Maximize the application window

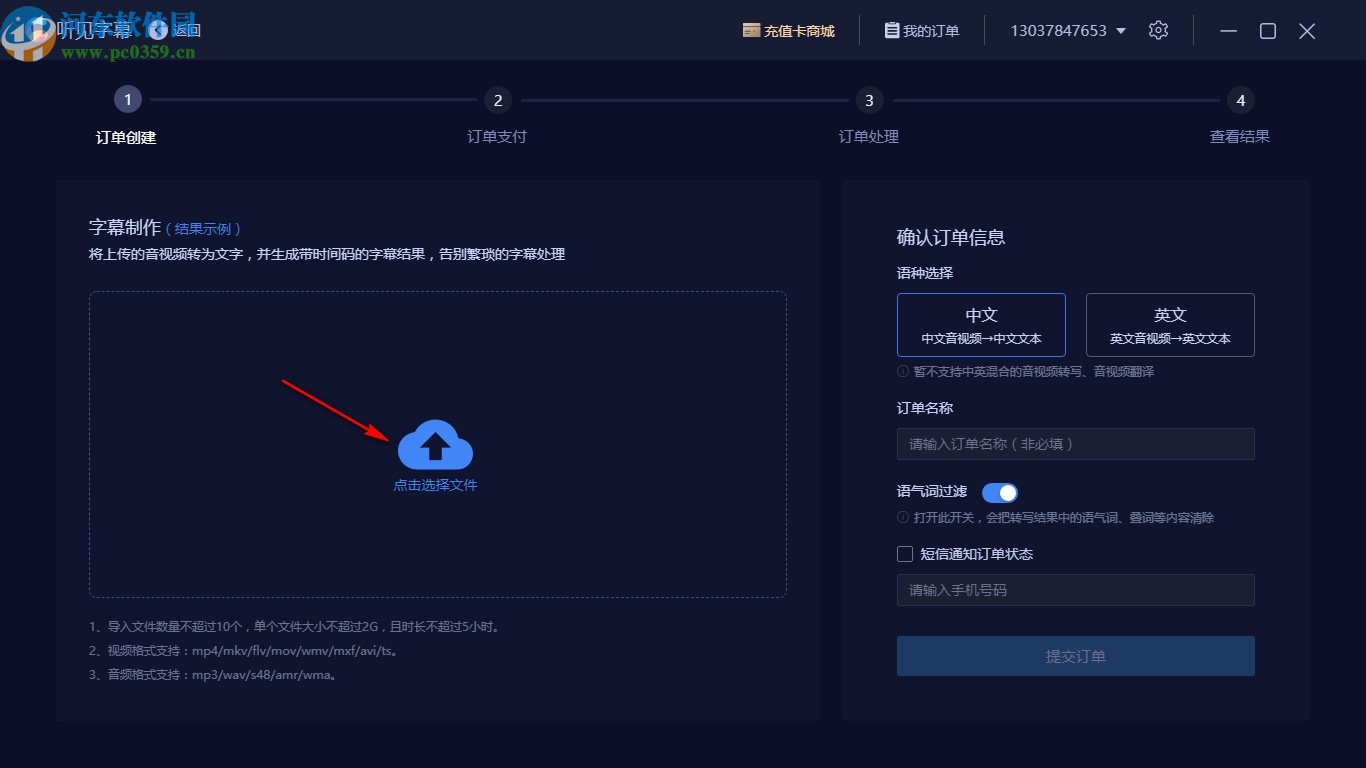(x=1268, y=31)
